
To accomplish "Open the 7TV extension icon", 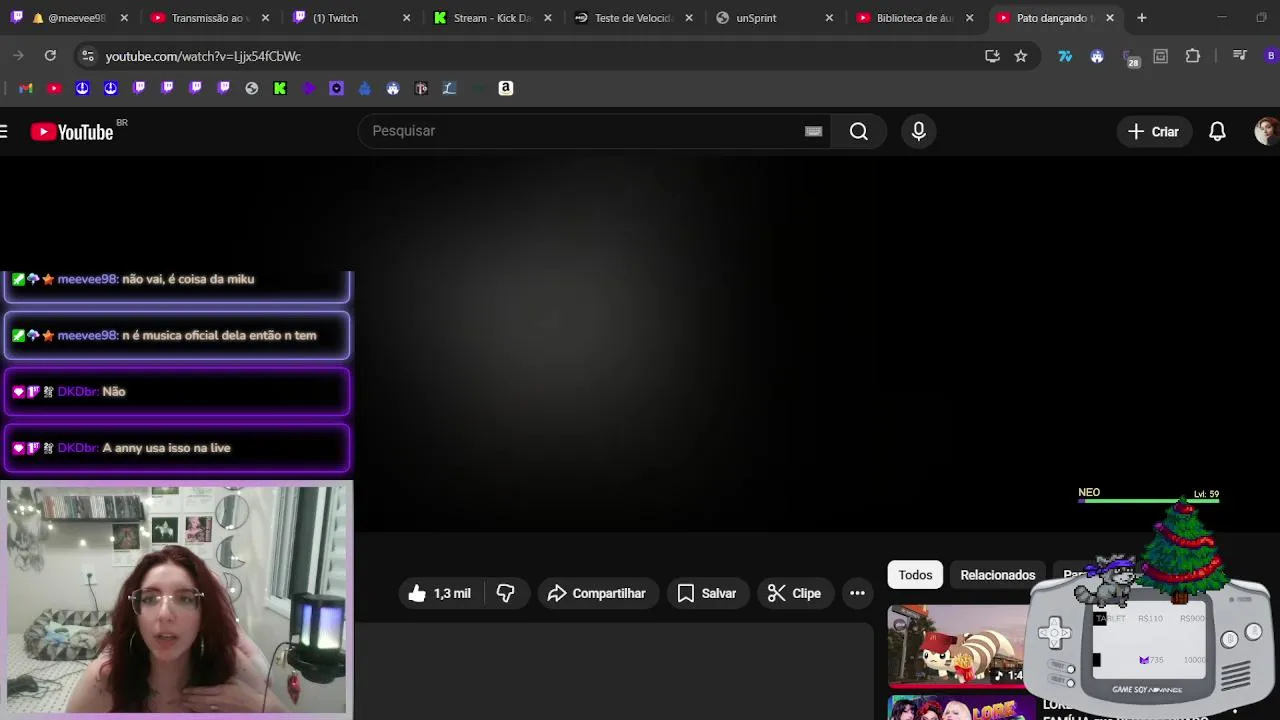I will pyautogui.click(x=1065, y=56).
